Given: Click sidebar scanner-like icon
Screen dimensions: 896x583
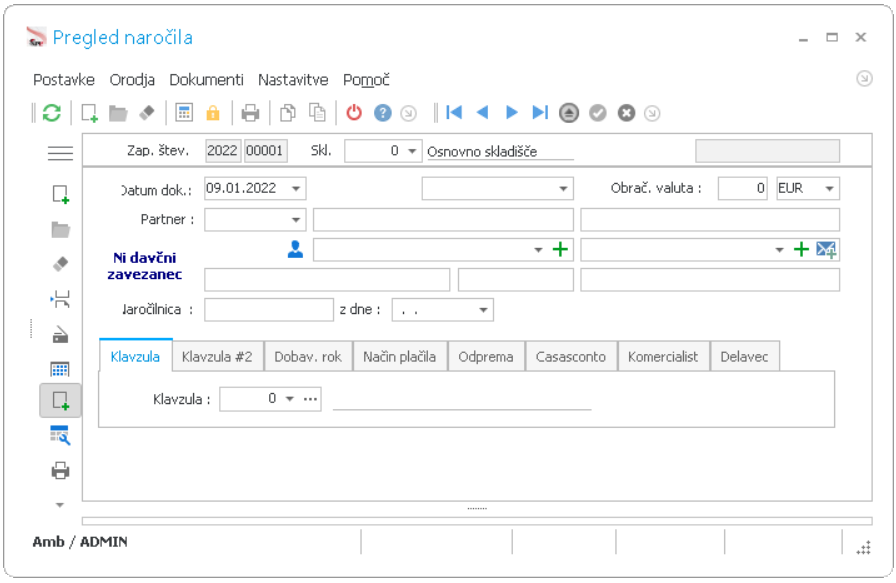Looking at the screenshot, I should (x=61, y=334).
